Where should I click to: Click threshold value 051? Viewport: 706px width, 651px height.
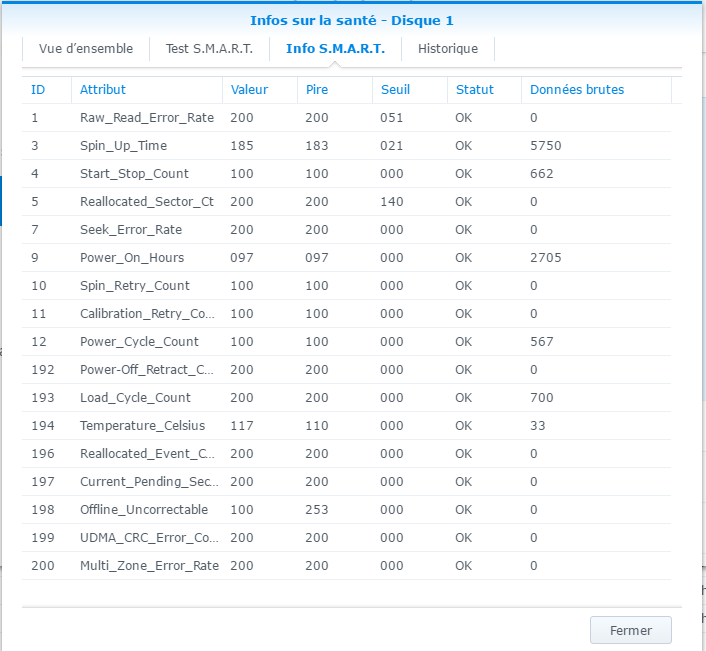coord(392,118)
